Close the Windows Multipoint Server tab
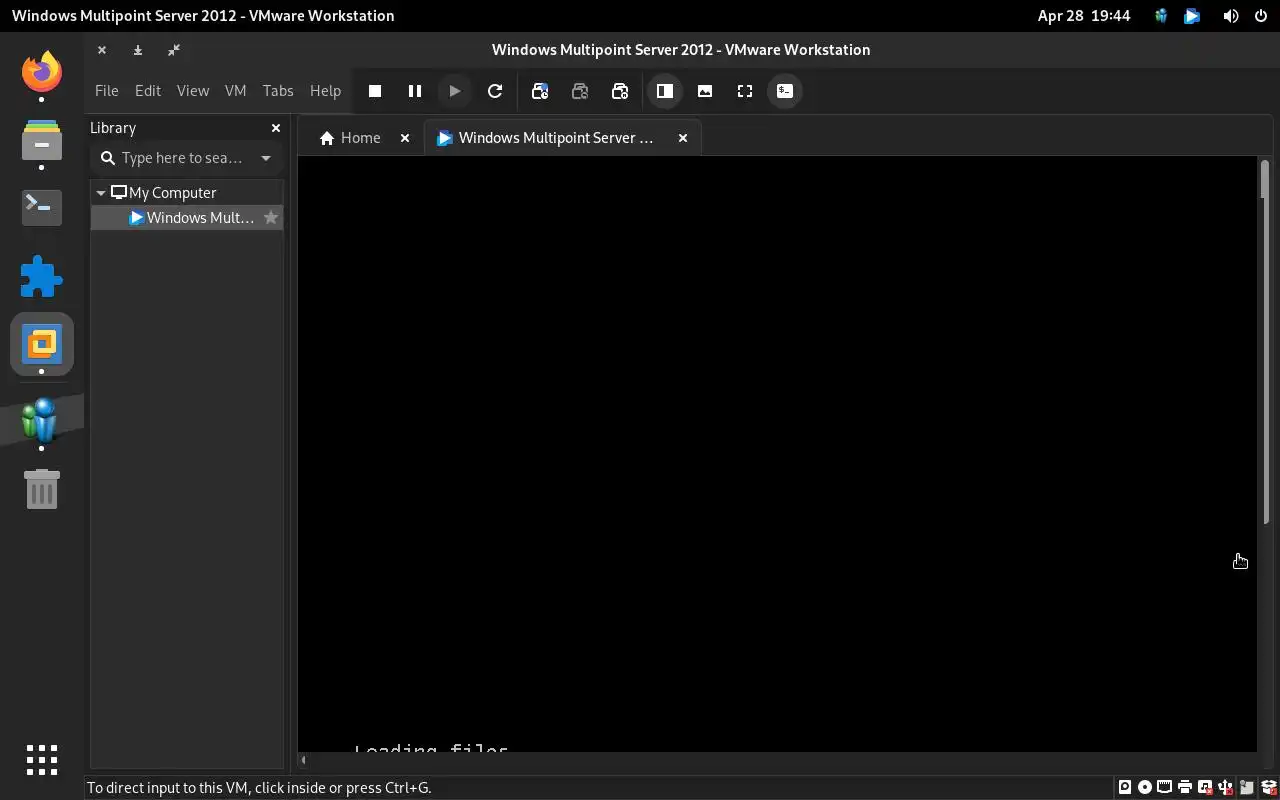The height and width of the screenshot is (800, 1280). (683, 138)
